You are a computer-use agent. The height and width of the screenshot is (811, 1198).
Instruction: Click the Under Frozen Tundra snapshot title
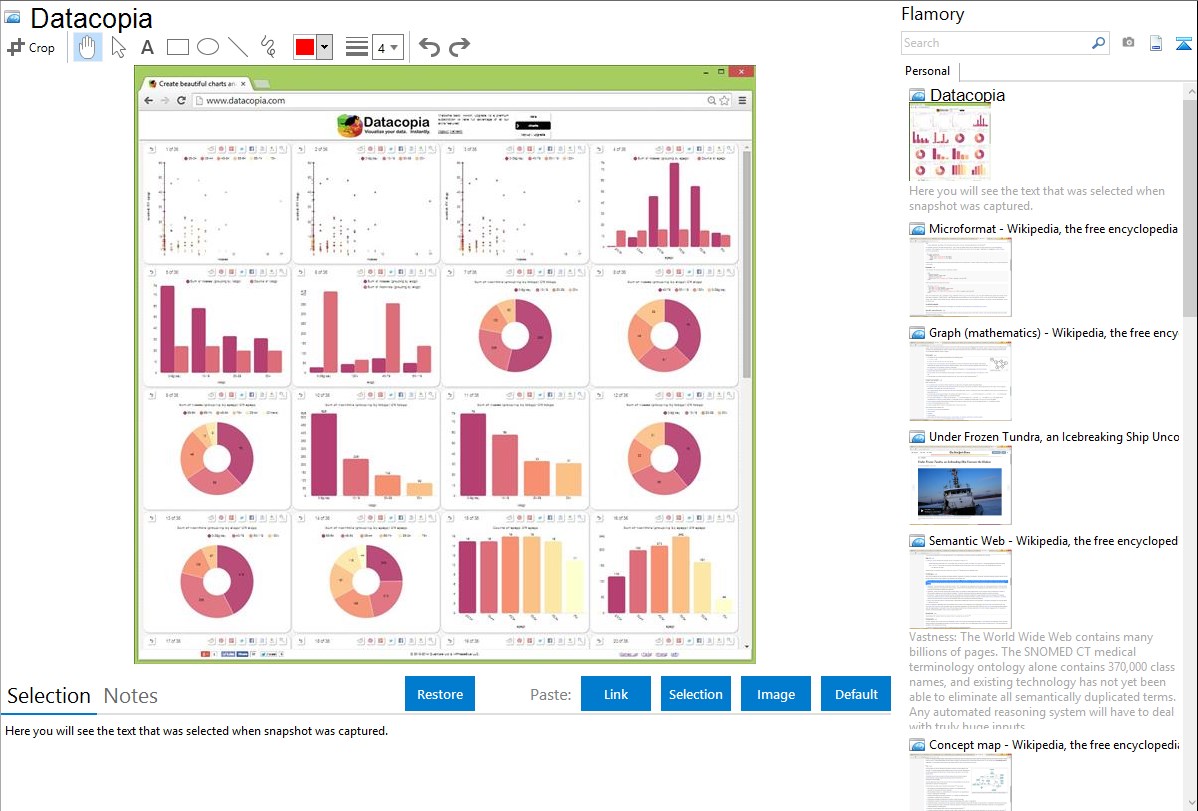tap(1054, 436)
